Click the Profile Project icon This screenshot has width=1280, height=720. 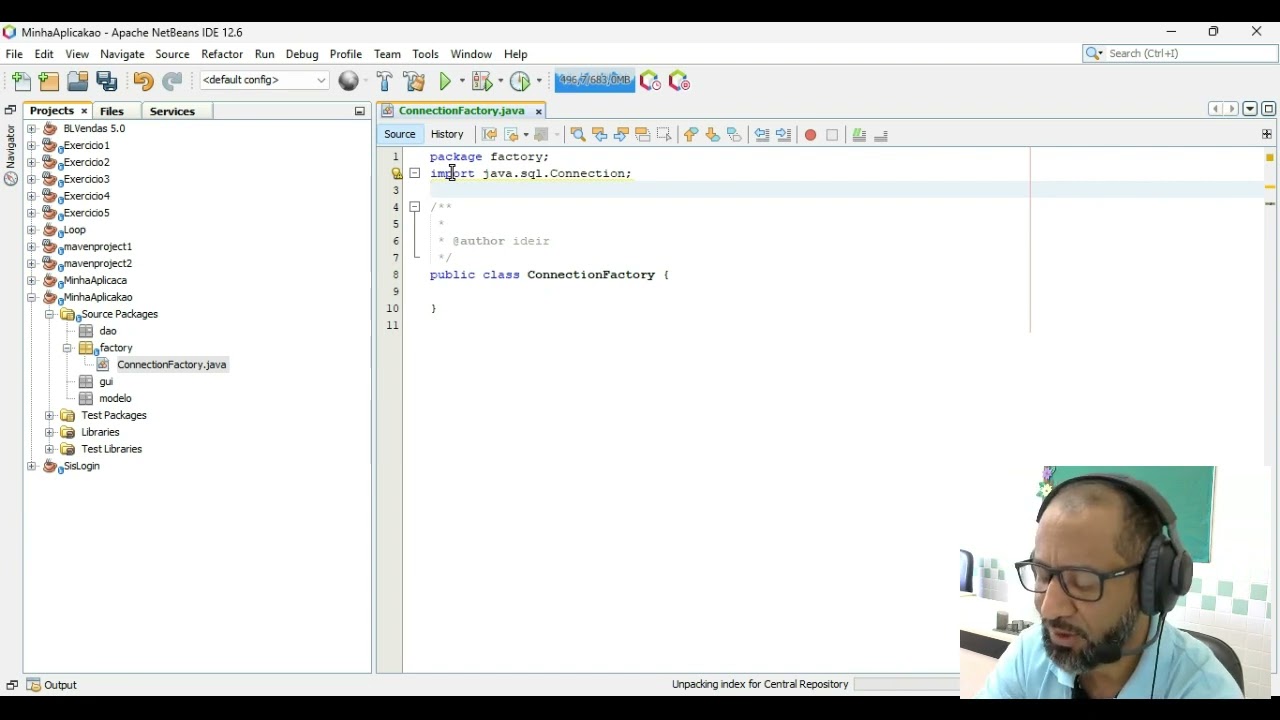tap(519, 81)
